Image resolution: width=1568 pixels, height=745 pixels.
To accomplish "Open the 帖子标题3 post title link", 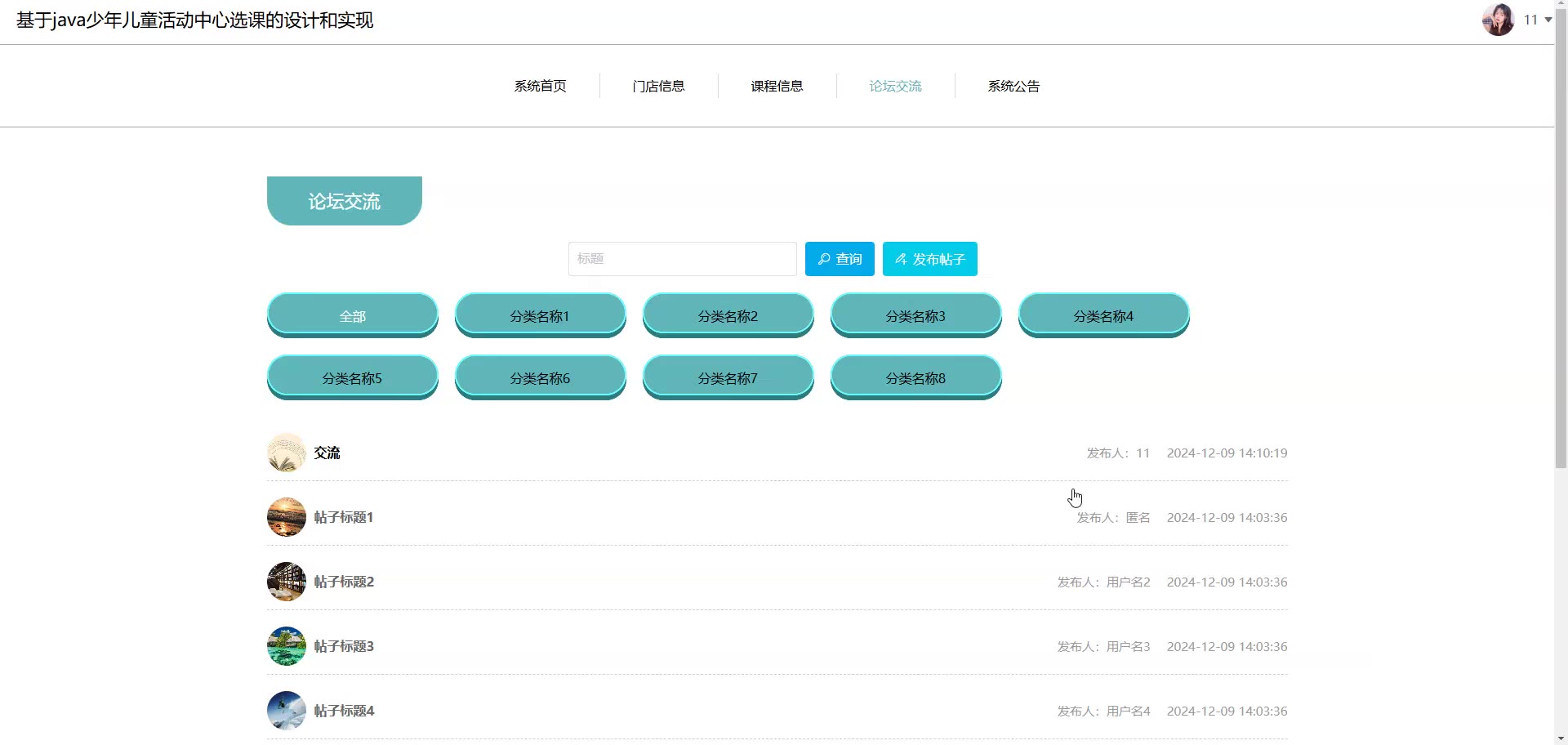I will coord(344,646).
